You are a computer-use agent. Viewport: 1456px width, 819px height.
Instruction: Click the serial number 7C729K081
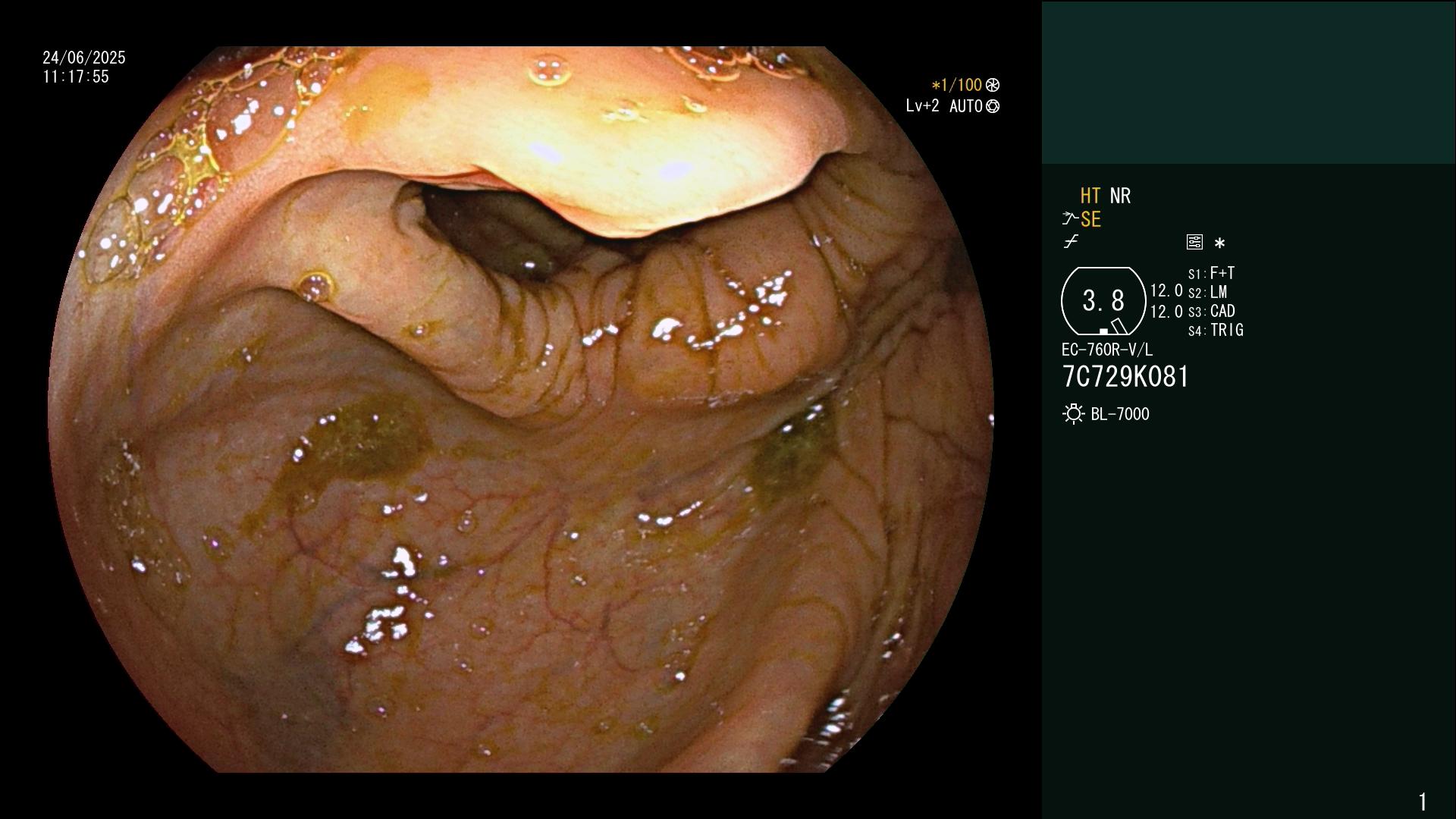pyautogui.click(x=1125, y=377)
